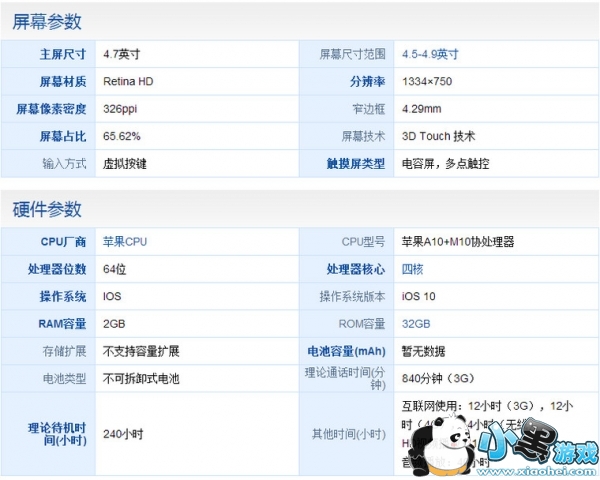Select the iOS 10 version value
This screenshot has height=480, width=600.
point(419,297)
